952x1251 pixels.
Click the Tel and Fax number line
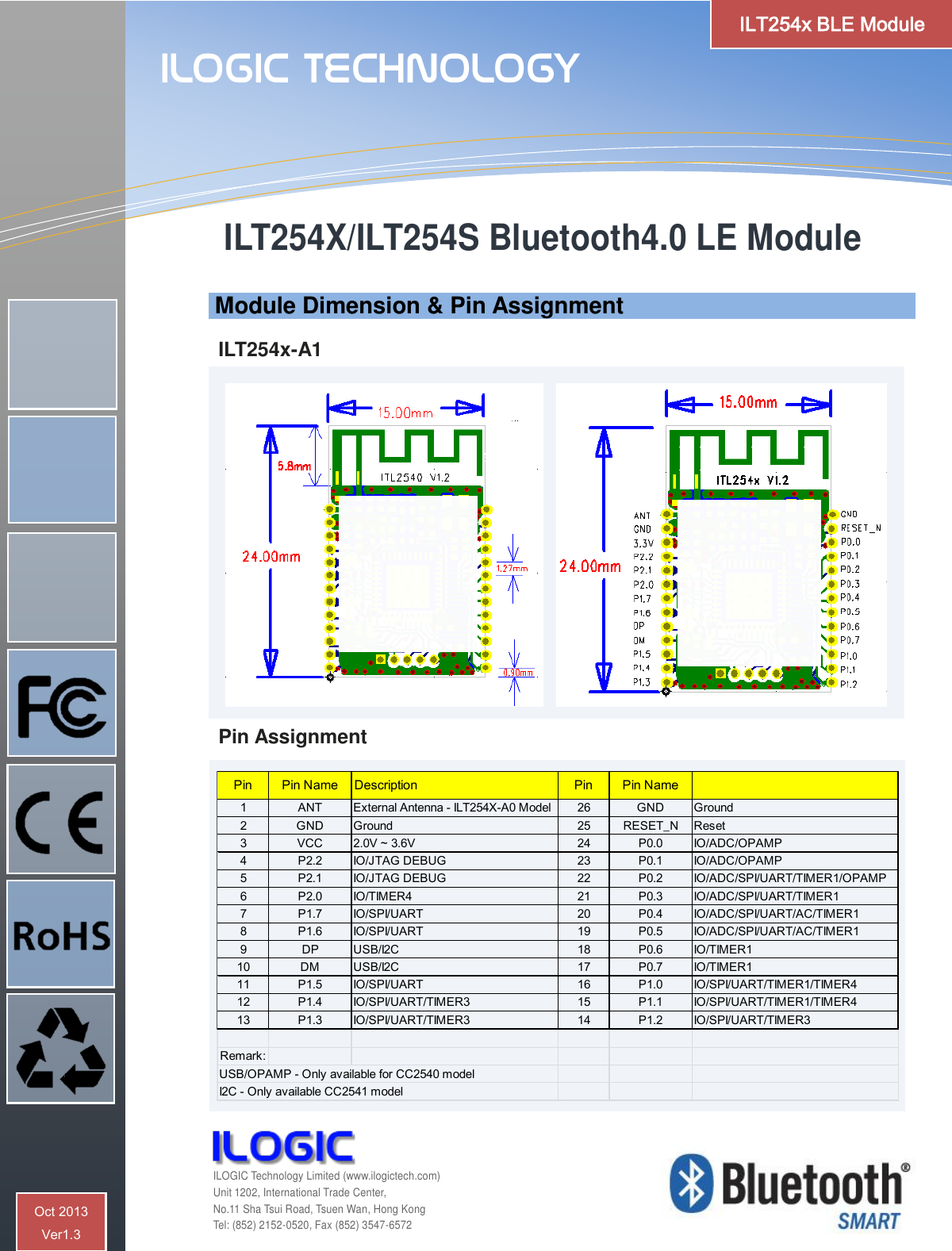point(313,1225)
